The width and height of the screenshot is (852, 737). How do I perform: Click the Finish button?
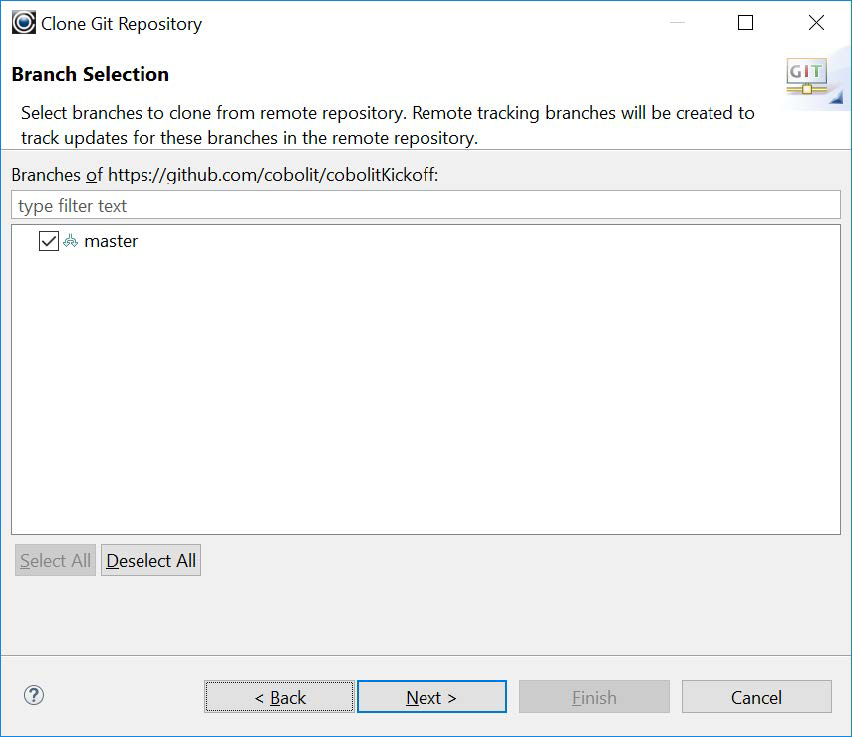tap(594, 697)
